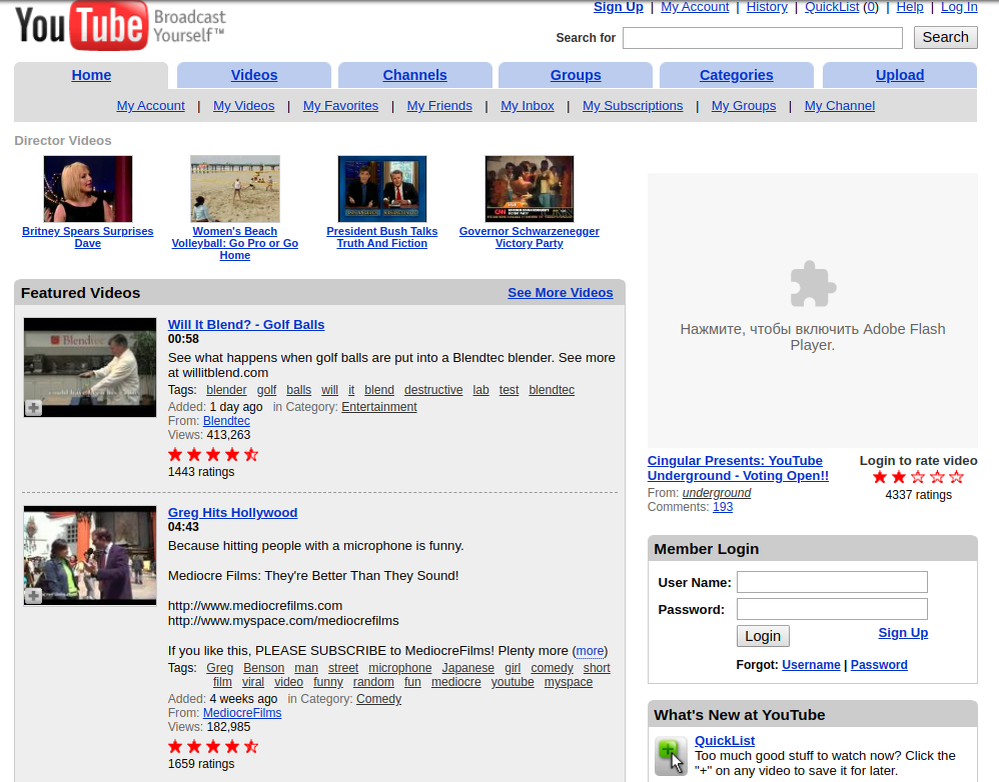Open the History link
Image resolution: width=999 pixels, height=782 pixels.
(x=767, y=7)
